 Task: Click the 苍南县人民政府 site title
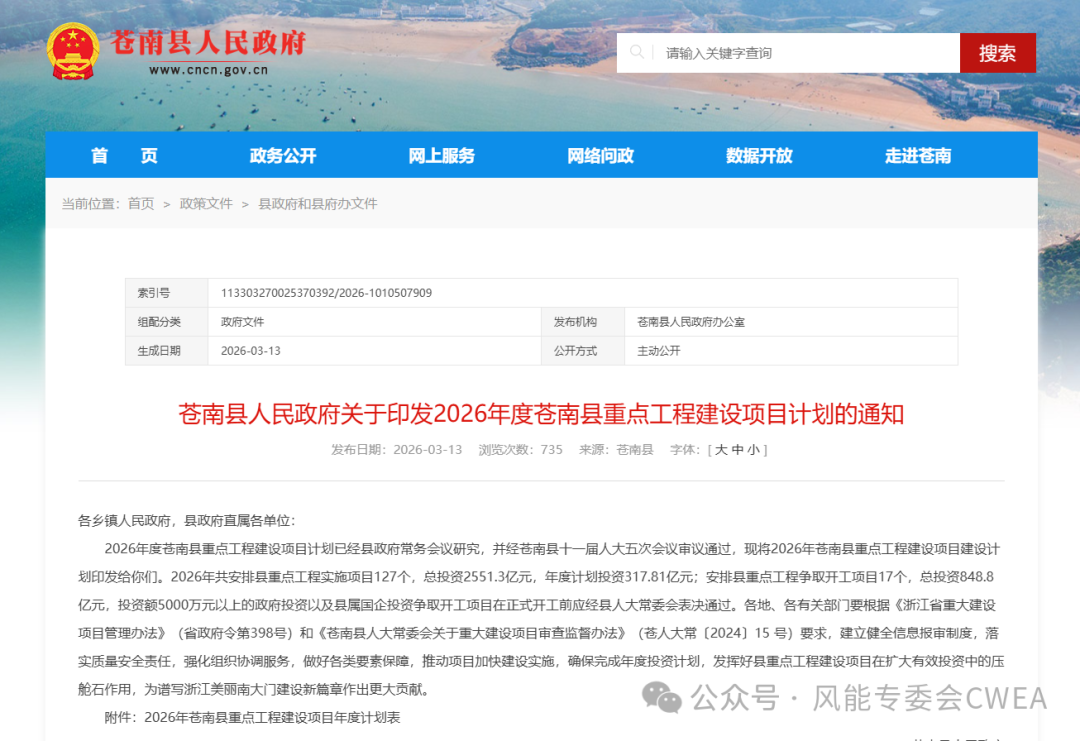[208, 43]
